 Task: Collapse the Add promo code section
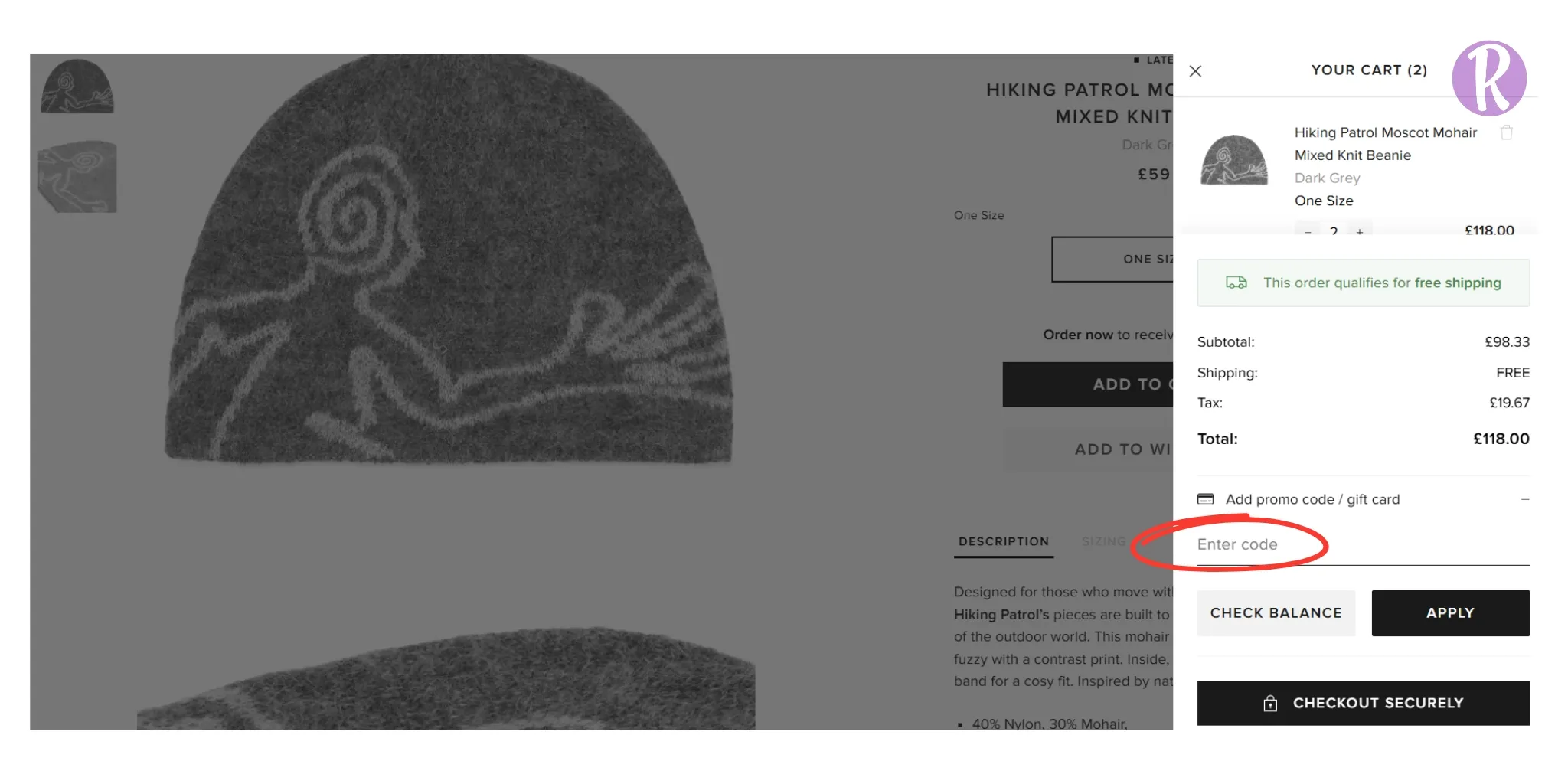click(1524, 499)
